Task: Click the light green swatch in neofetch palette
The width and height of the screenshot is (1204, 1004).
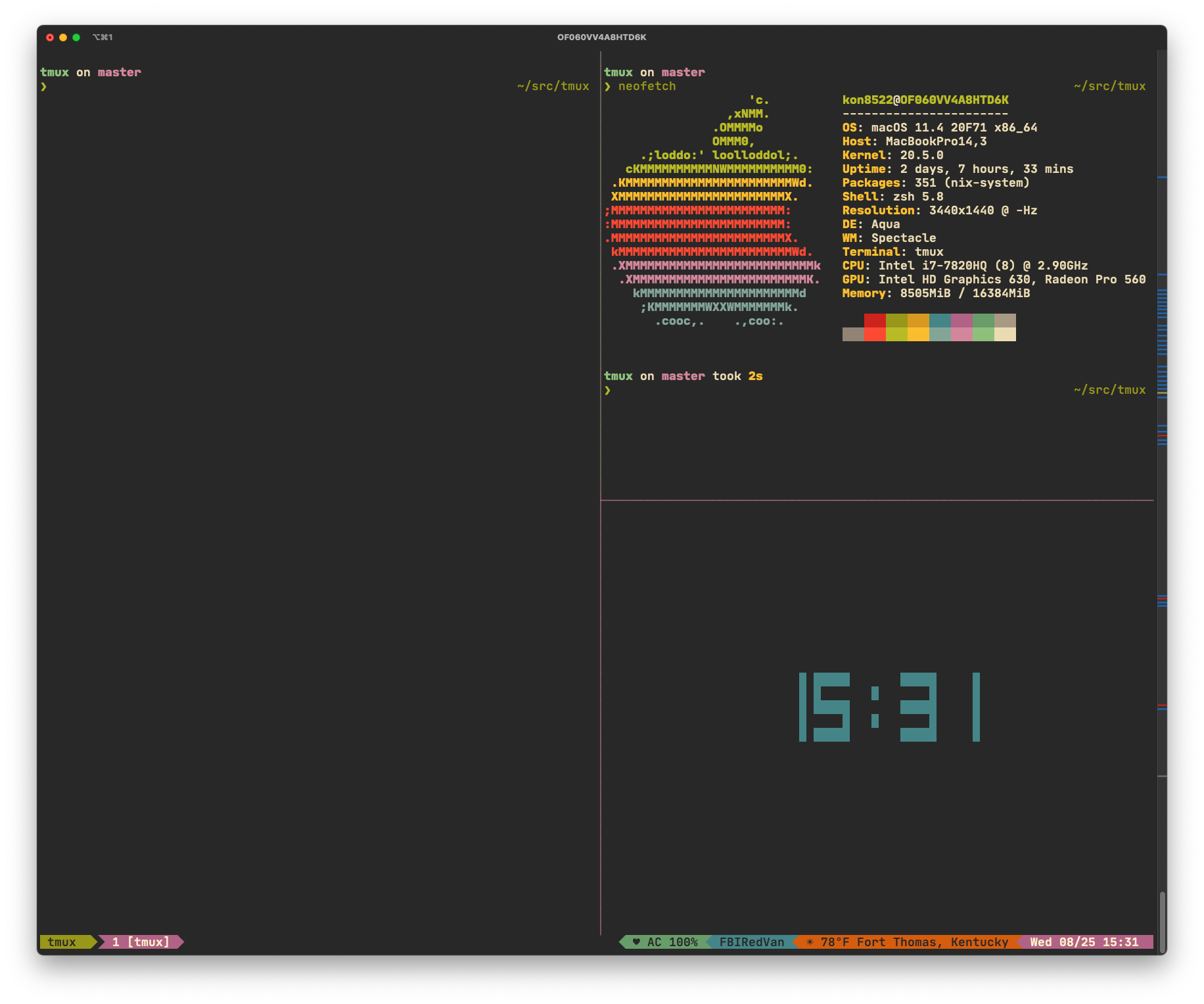Action: coord(983,334)
